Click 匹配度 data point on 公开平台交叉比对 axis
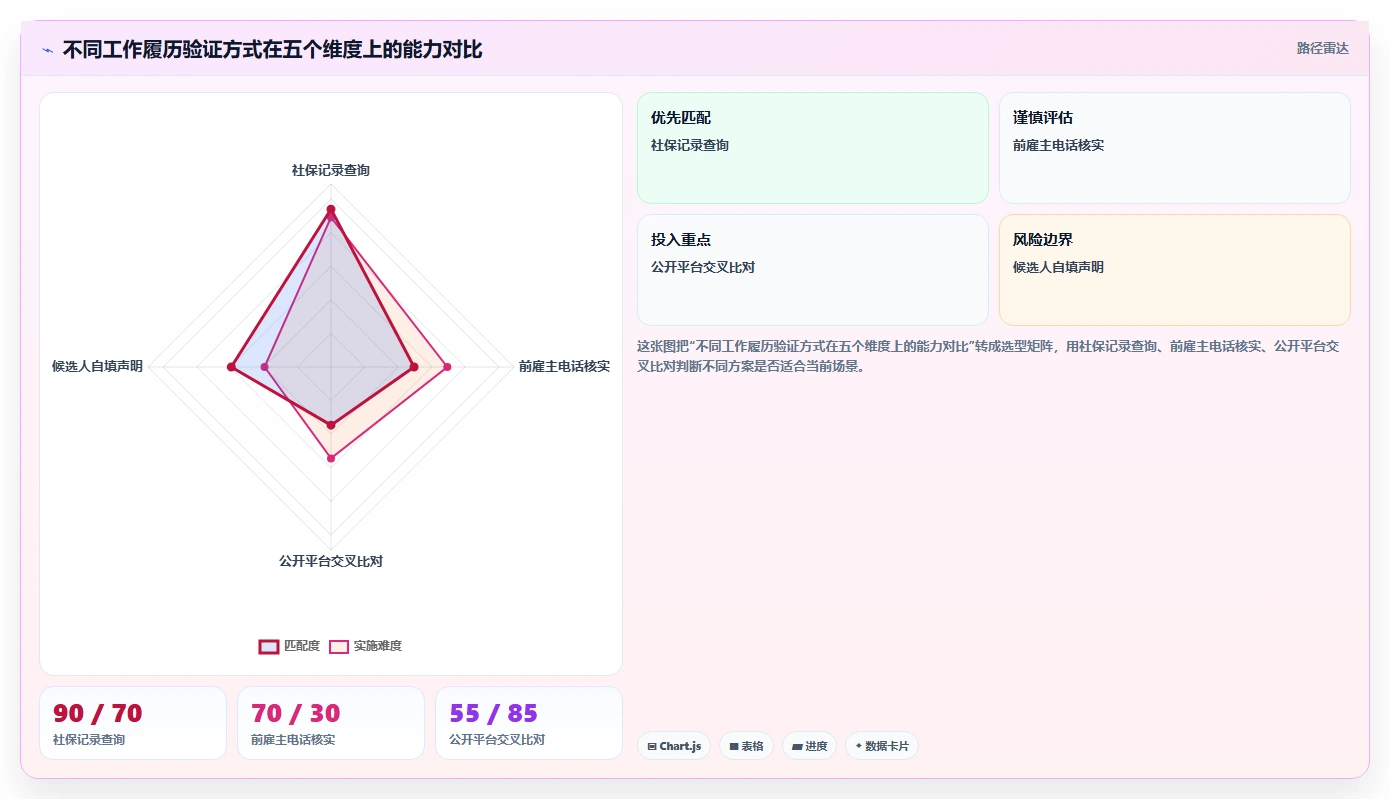Image resolution: width=1390 pixels, height=799 pixels. point(331,425)
